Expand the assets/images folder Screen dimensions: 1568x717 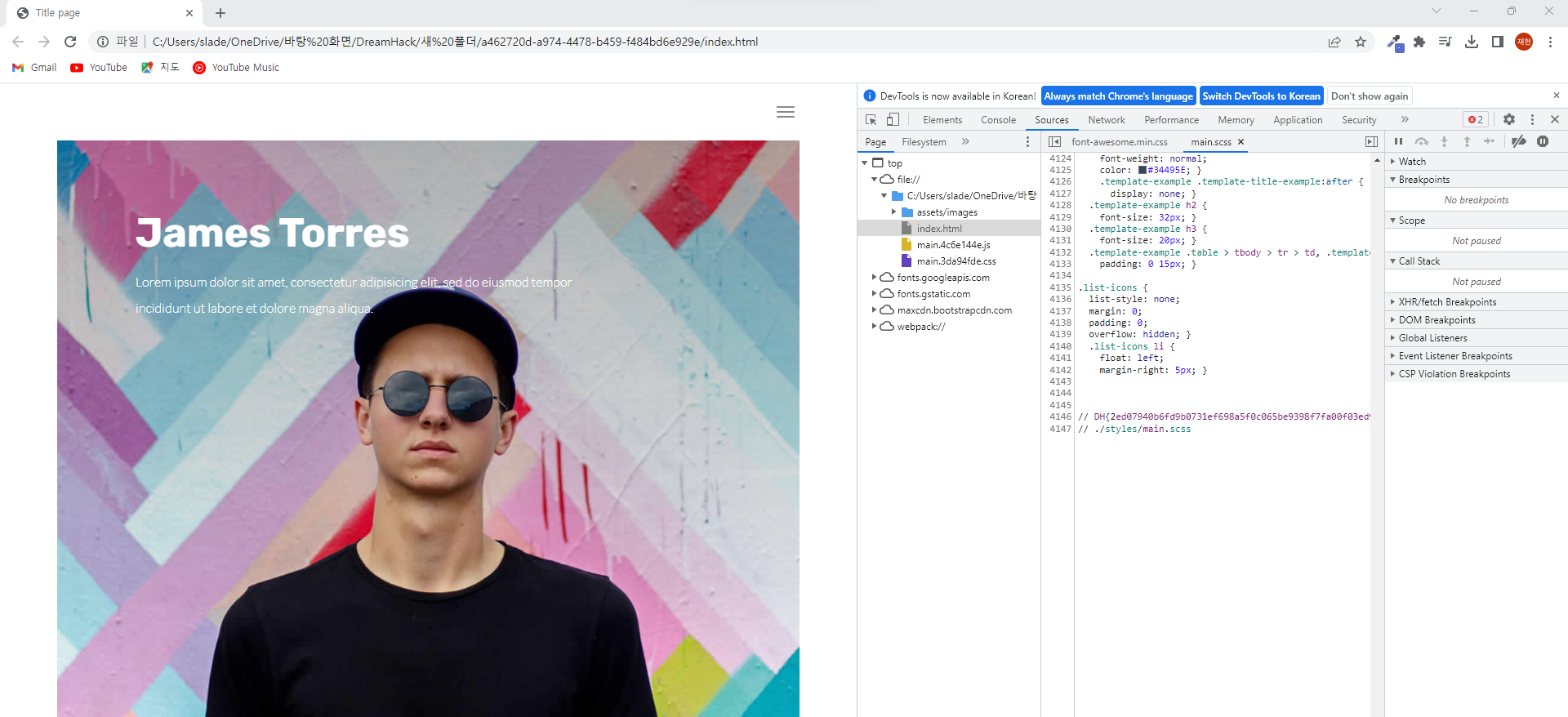tap(893, 212)
